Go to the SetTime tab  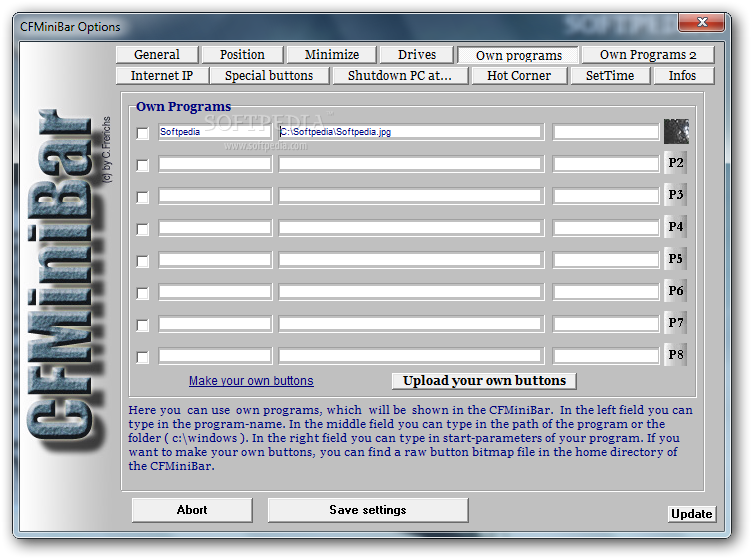[x=610, y=76]
